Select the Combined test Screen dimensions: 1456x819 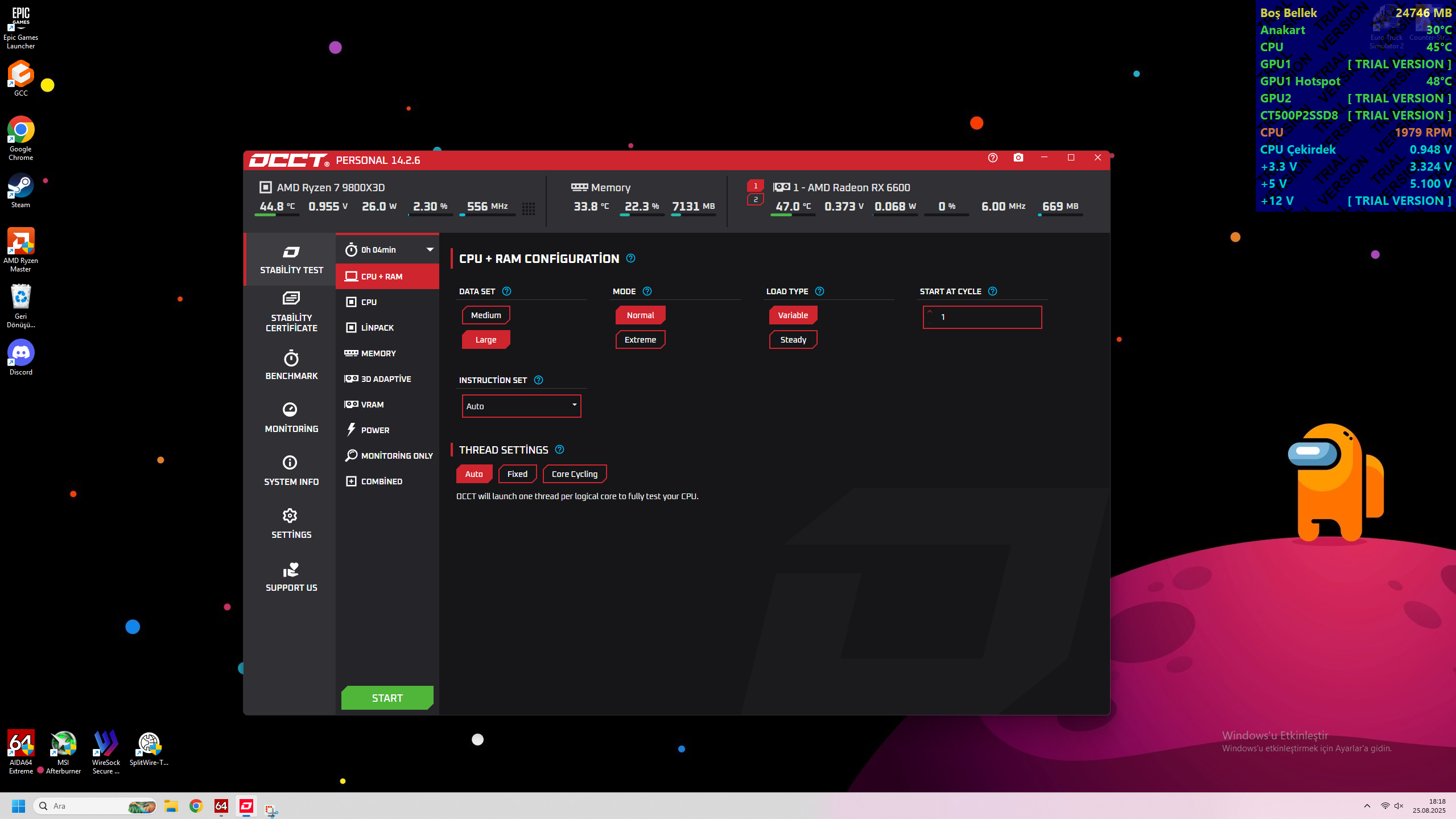387,481
